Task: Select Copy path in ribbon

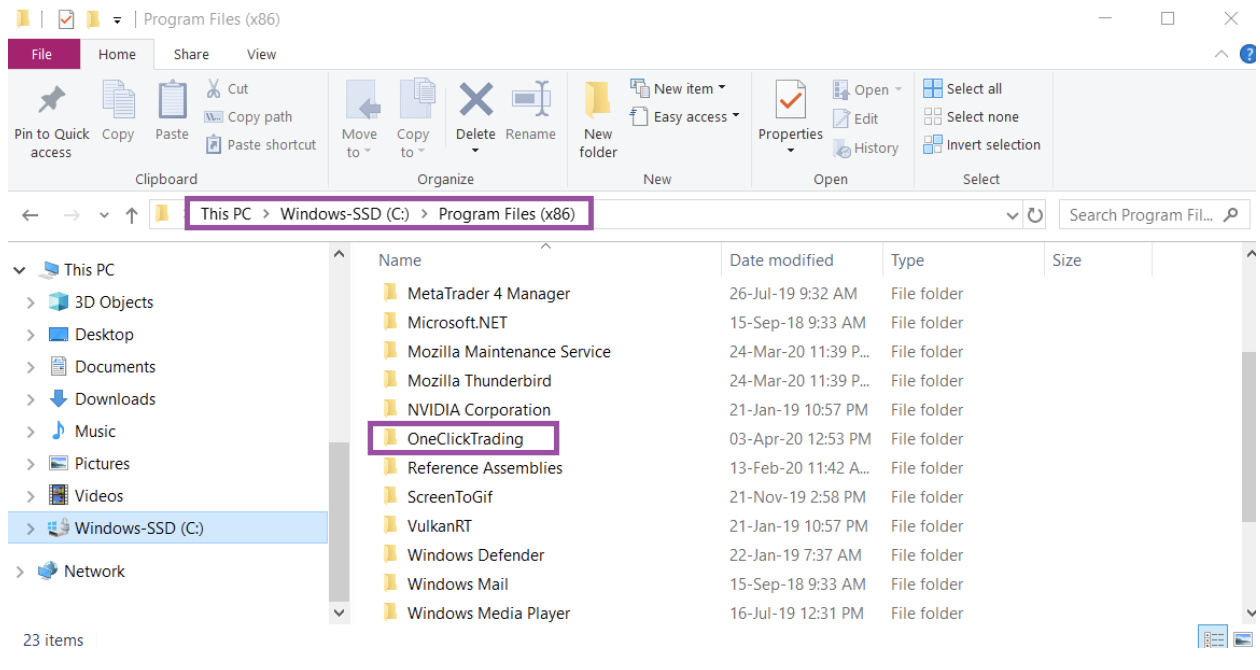Action: tap(248, 116)
